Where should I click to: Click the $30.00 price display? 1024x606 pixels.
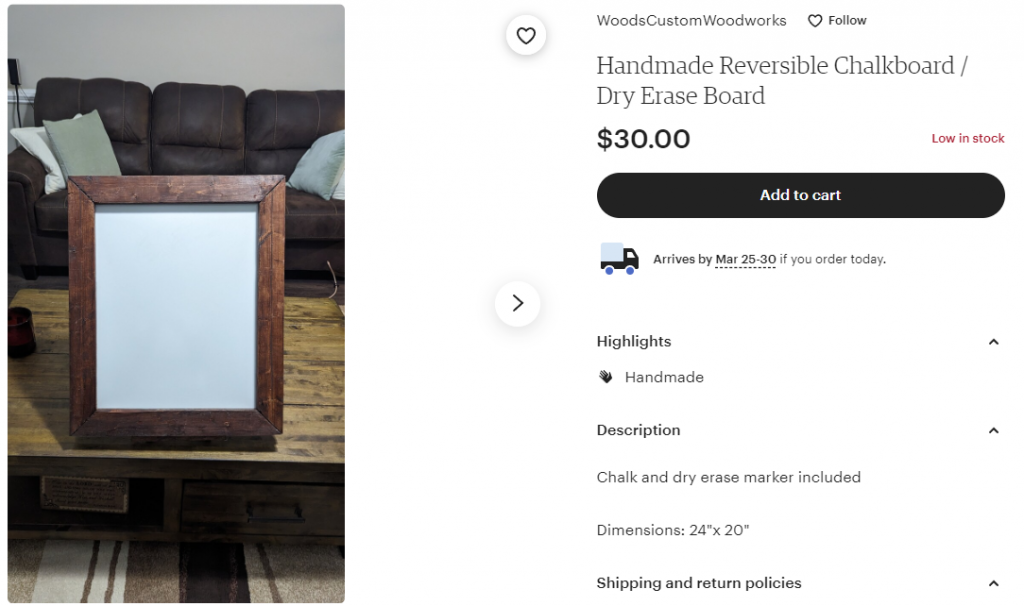643,139
